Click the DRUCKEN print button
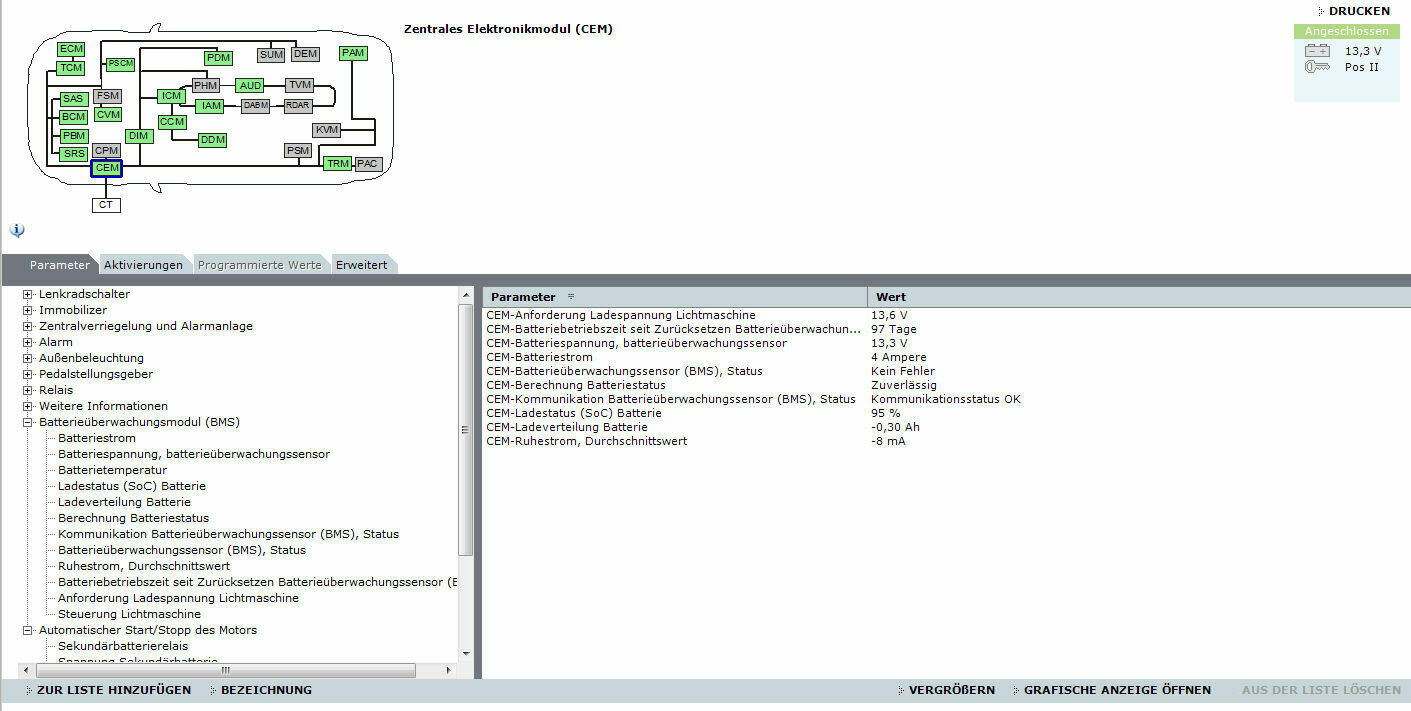 click(1358, 11)
